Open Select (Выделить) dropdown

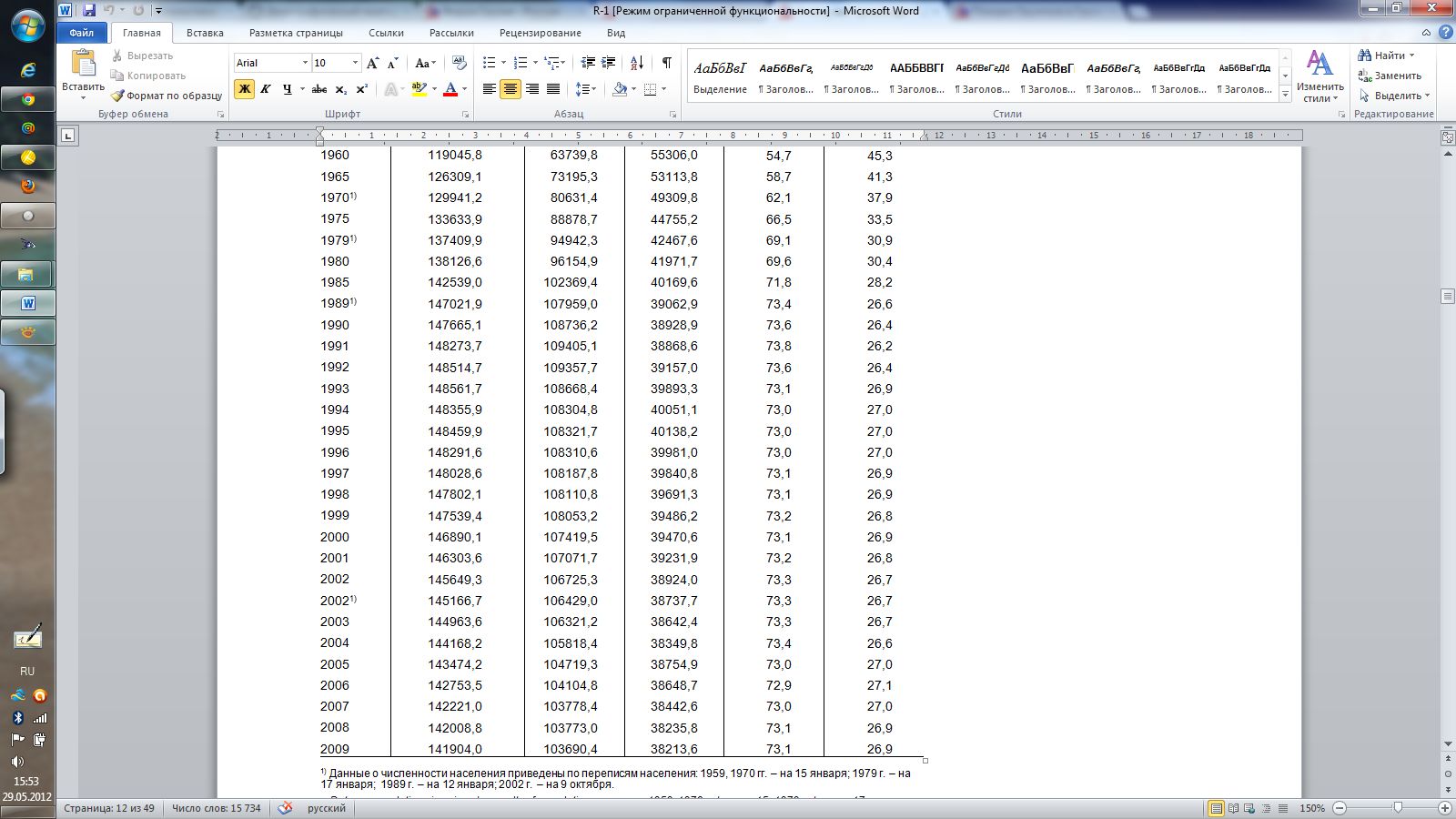[1394, 96]
